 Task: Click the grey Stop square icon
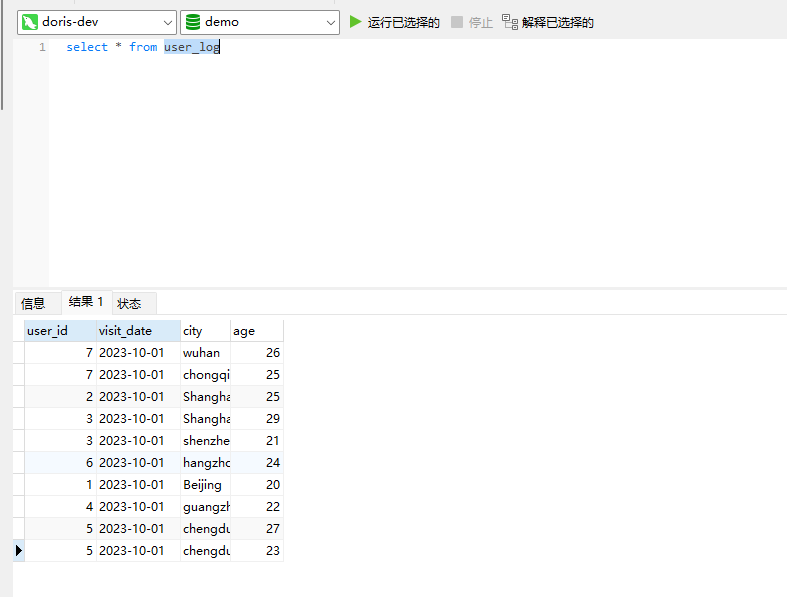pyautogui.click(x=457, y=22)
